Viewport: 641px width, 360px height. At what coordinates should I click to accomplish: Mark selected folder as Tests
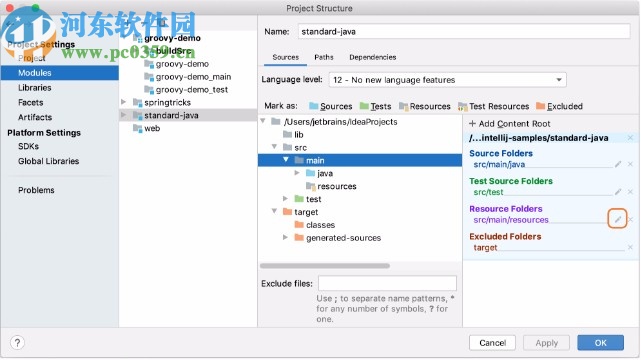(375, 106)
